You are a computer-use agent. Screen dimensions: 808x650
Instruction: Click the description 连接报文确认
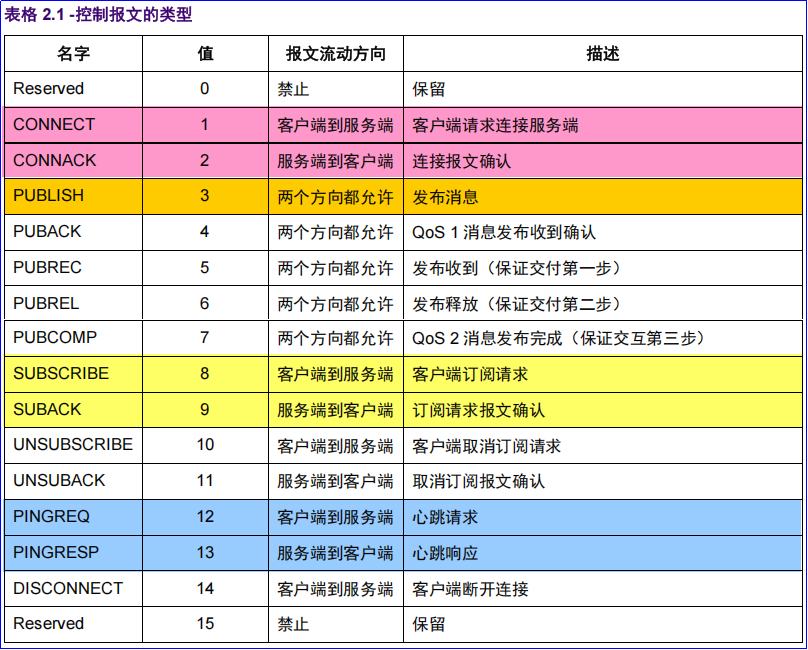462,161
